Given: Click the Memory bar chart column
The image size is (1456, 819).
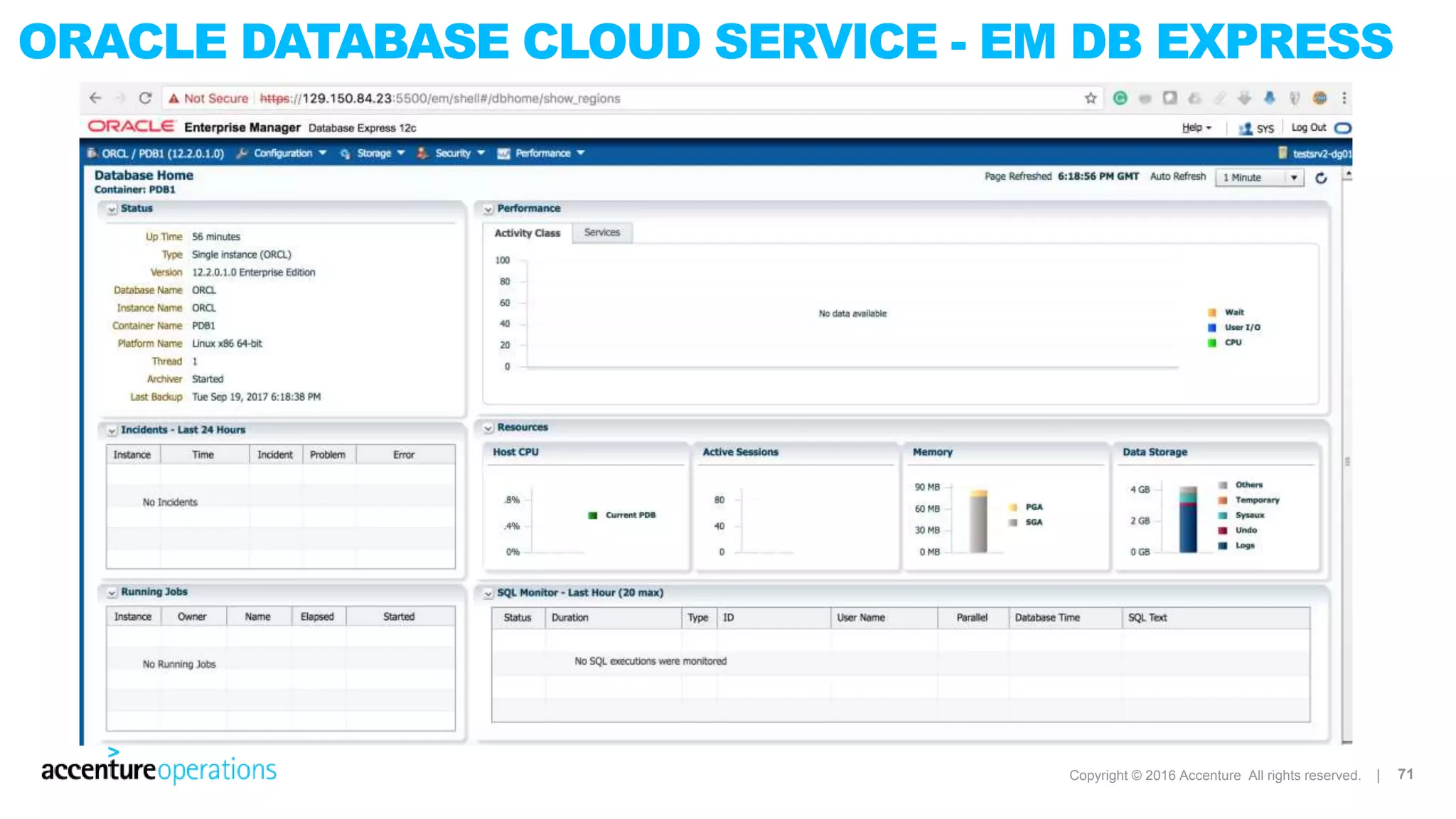Looking at the screenshot, I should (x=979, y=521).
